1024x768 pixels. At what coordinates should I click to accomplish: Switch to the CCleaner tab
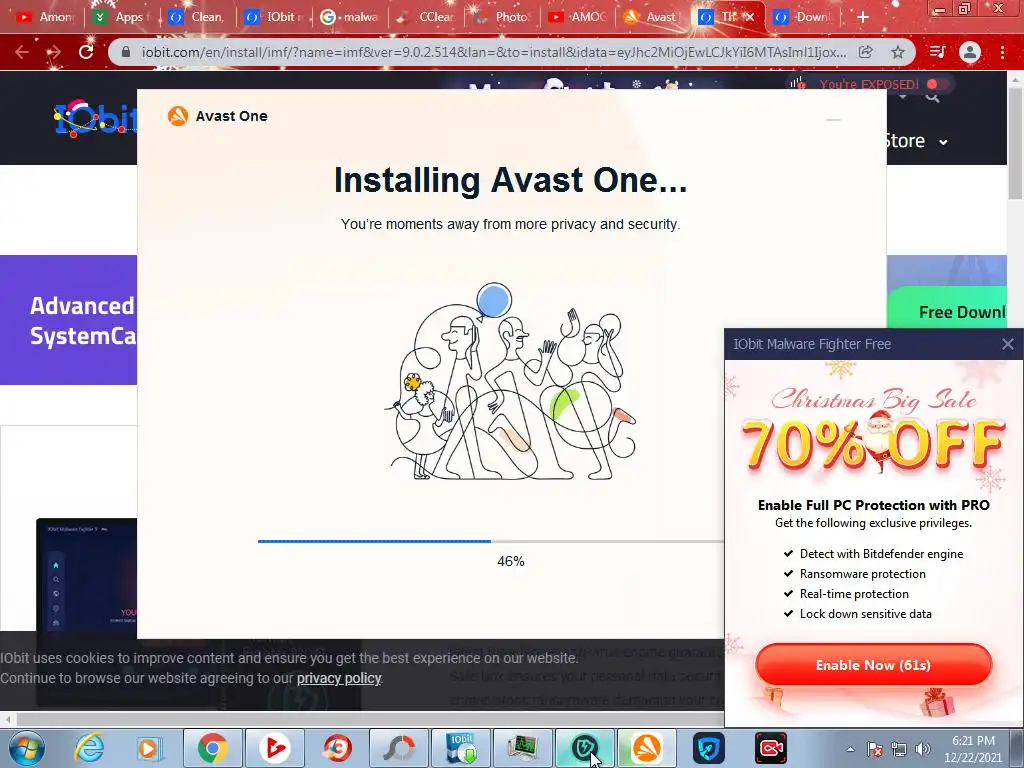426,17
